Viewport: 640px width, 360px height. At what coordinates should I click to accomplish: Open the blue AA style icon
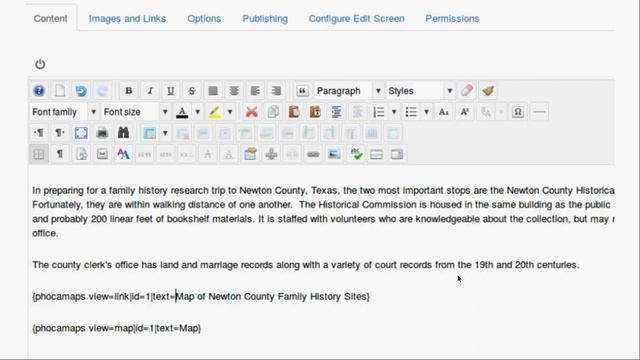[x=123, y=154]
